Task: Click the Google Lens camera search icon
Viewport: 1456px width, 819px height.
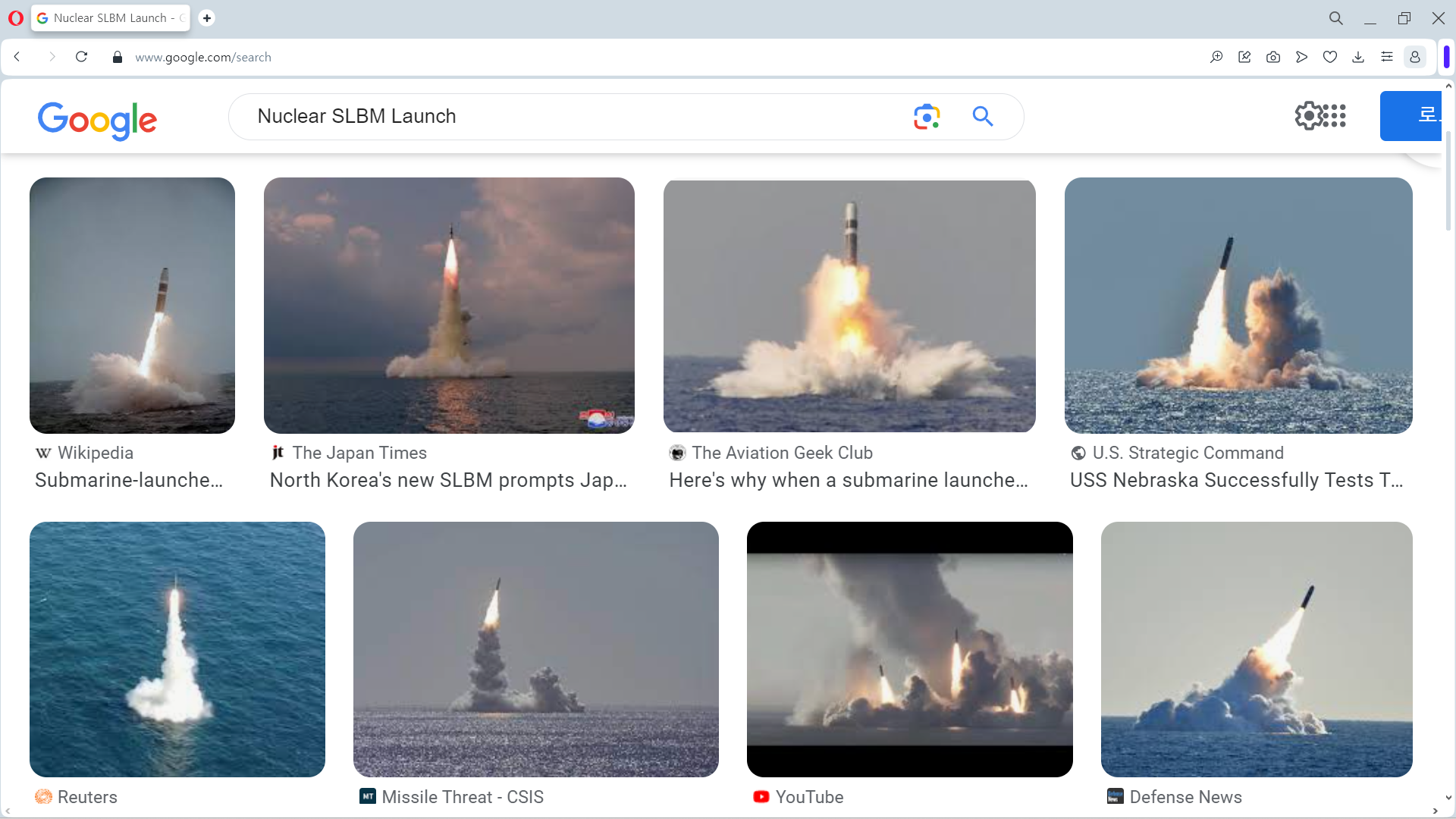Action: (x=927, y=117)
